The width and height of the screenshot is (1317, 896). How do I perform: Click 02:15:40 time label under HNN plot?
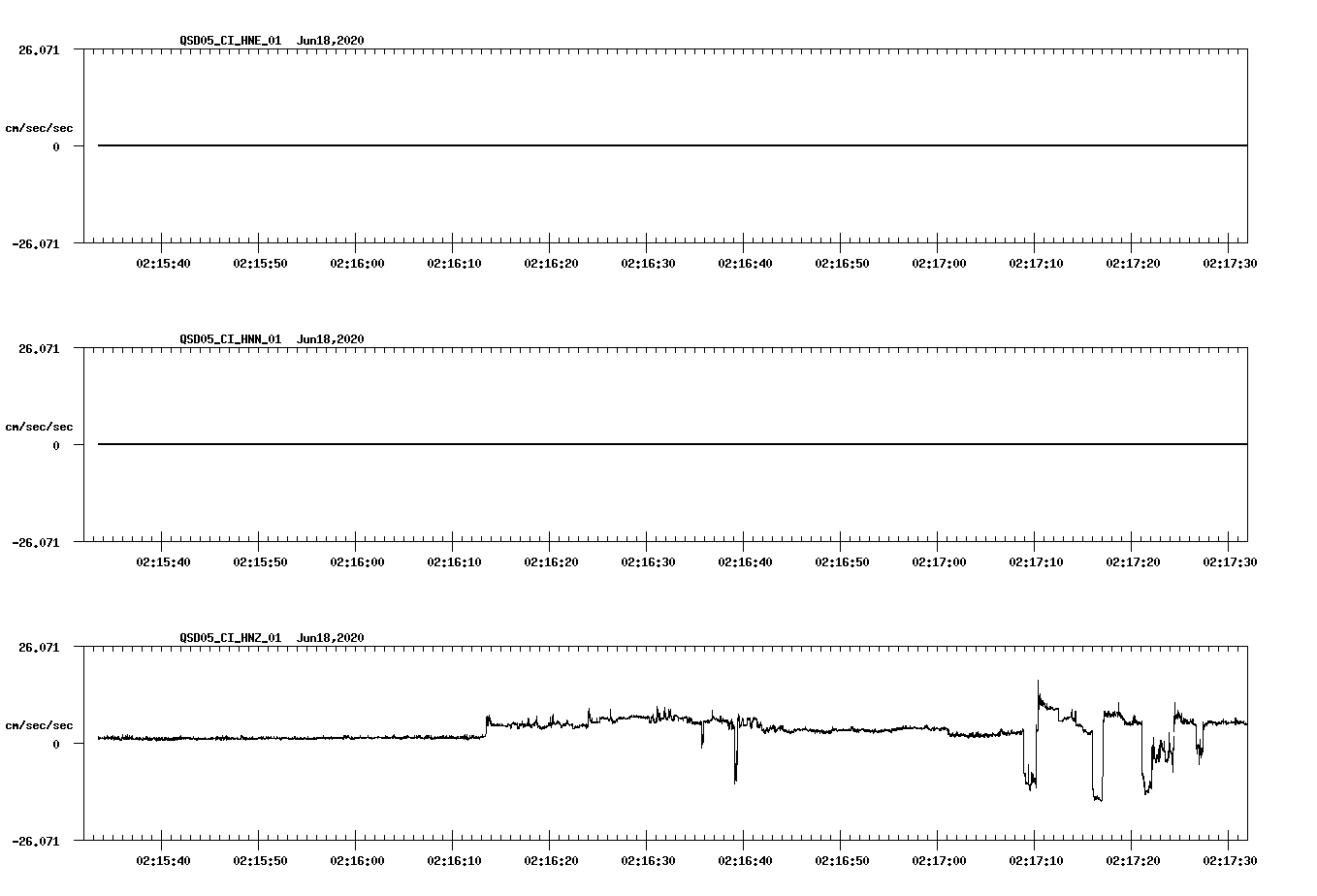tap(163, 562)
